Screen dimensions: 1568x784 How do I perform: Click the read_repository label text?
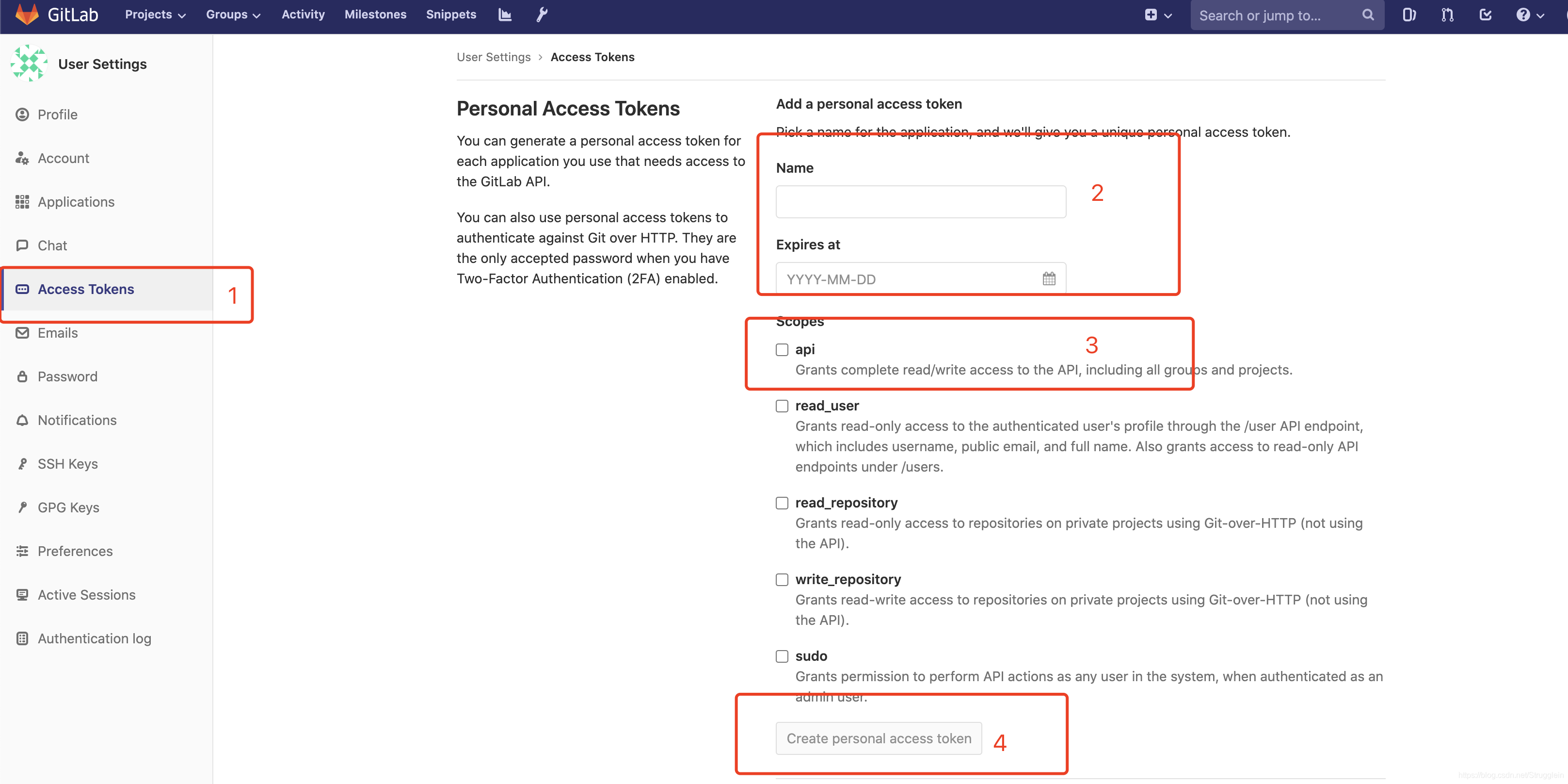pyautogui.click(x=846, y=503)
